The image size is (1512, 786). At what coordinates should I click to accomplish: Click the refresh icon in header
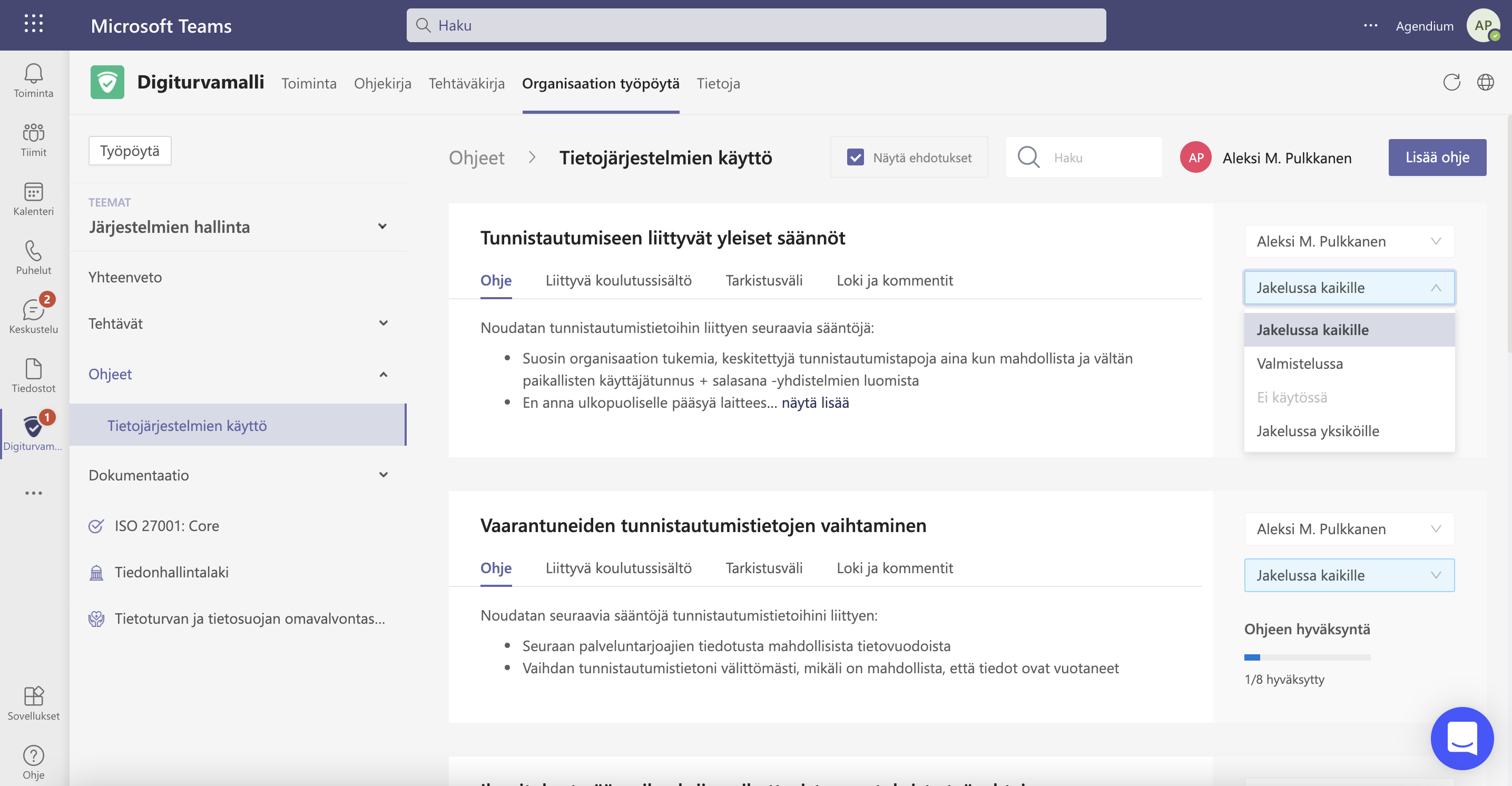click(x=1451, y=82)
